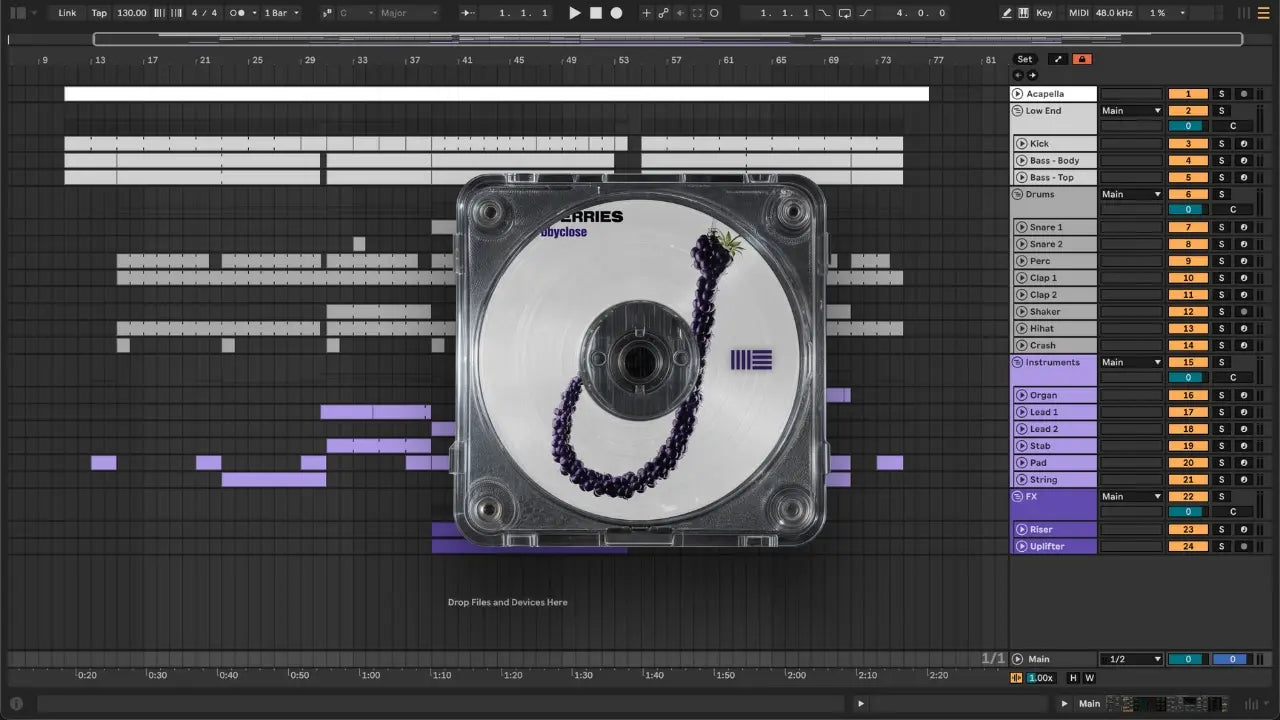1280x720 pixels.
Task: Open the 1 Bar quantization dropdown
Action: click(281, 13)
